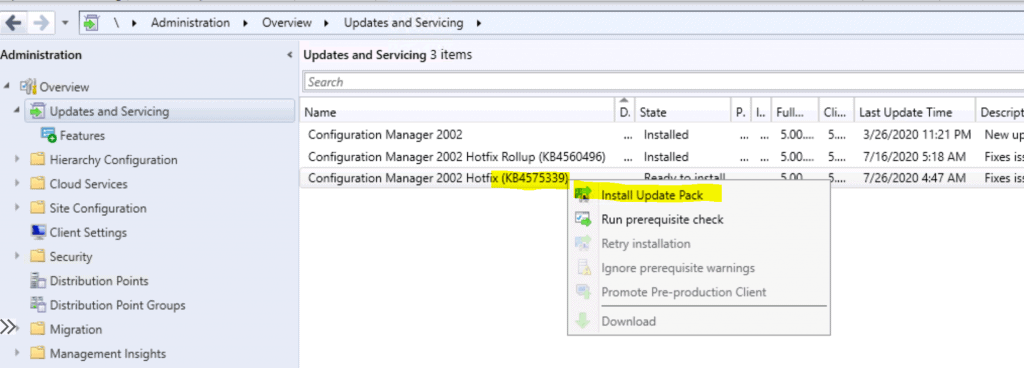Click the breadcrumb root console icon
The image size is (1024, 368).
90,23
